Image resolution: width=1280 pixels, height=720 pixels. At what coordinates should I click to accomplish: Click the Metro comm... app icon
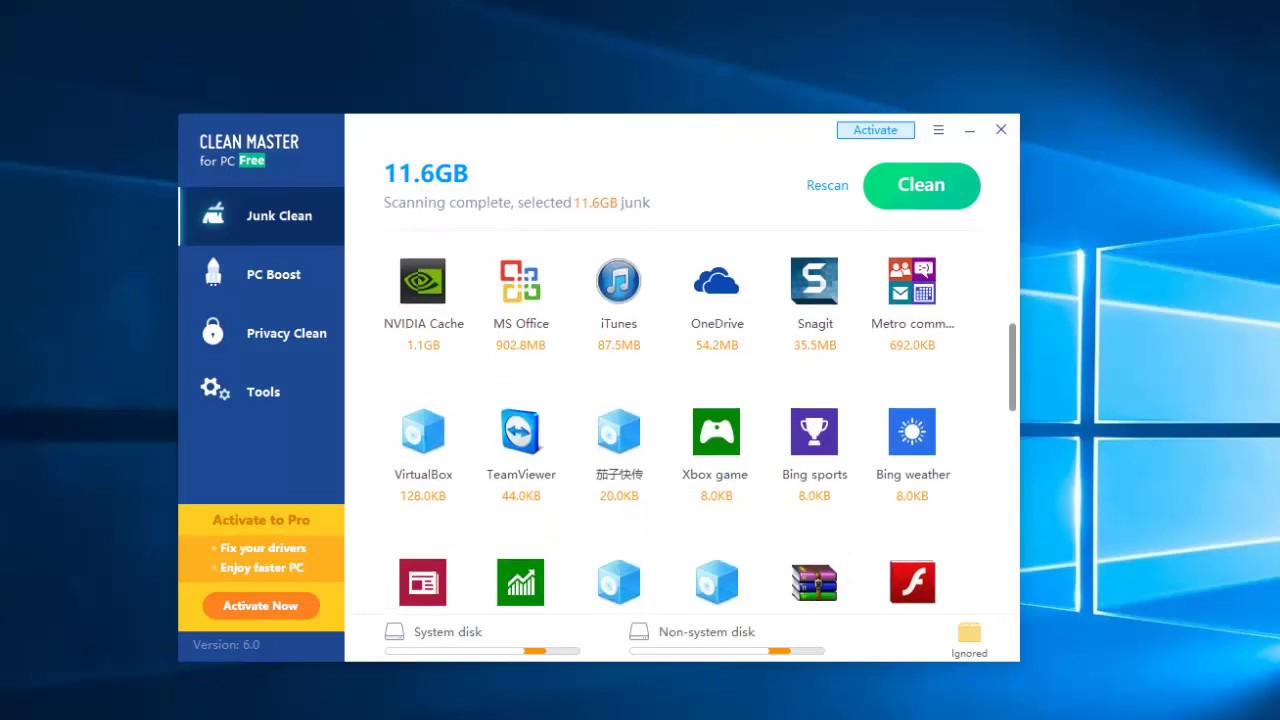coord(912,281)
